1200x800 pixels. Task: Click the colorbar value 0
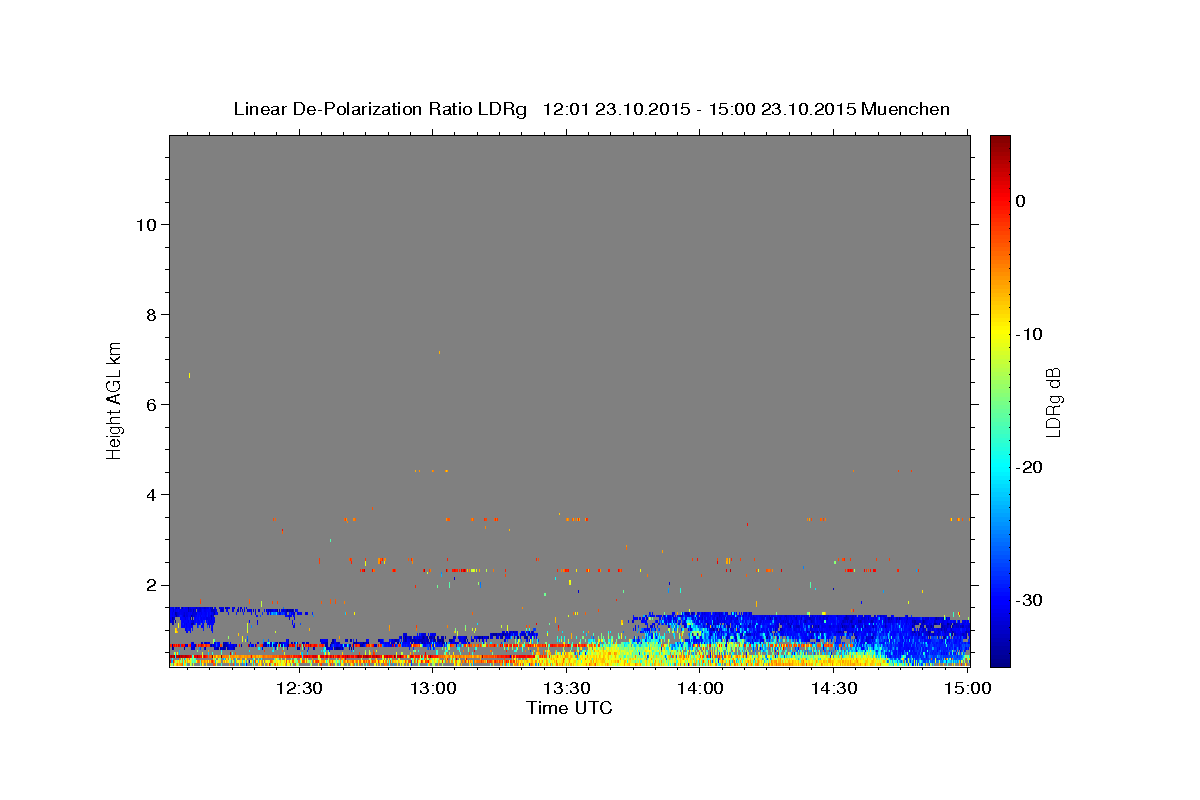(1021, 201)
